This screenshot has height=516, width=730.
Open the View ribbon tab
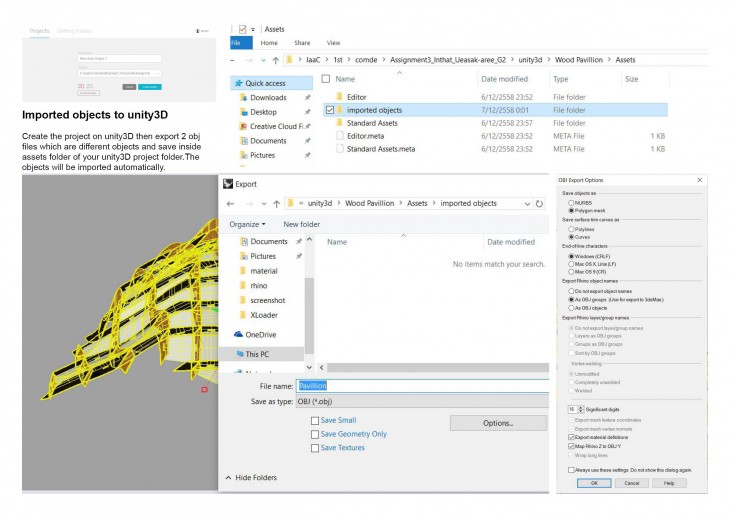tap(333, 43)
